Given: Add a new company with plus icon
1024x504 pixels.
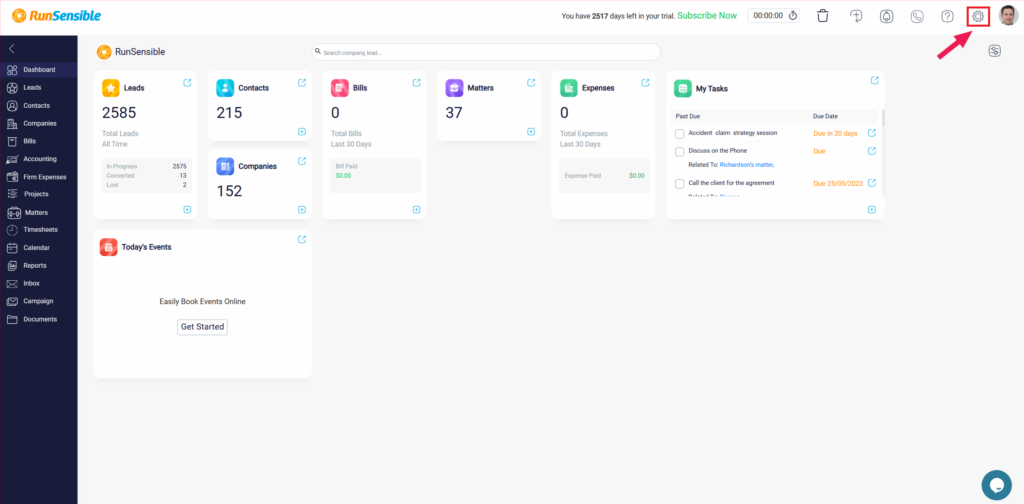Looking at the screenshot, I should (302, 210).
